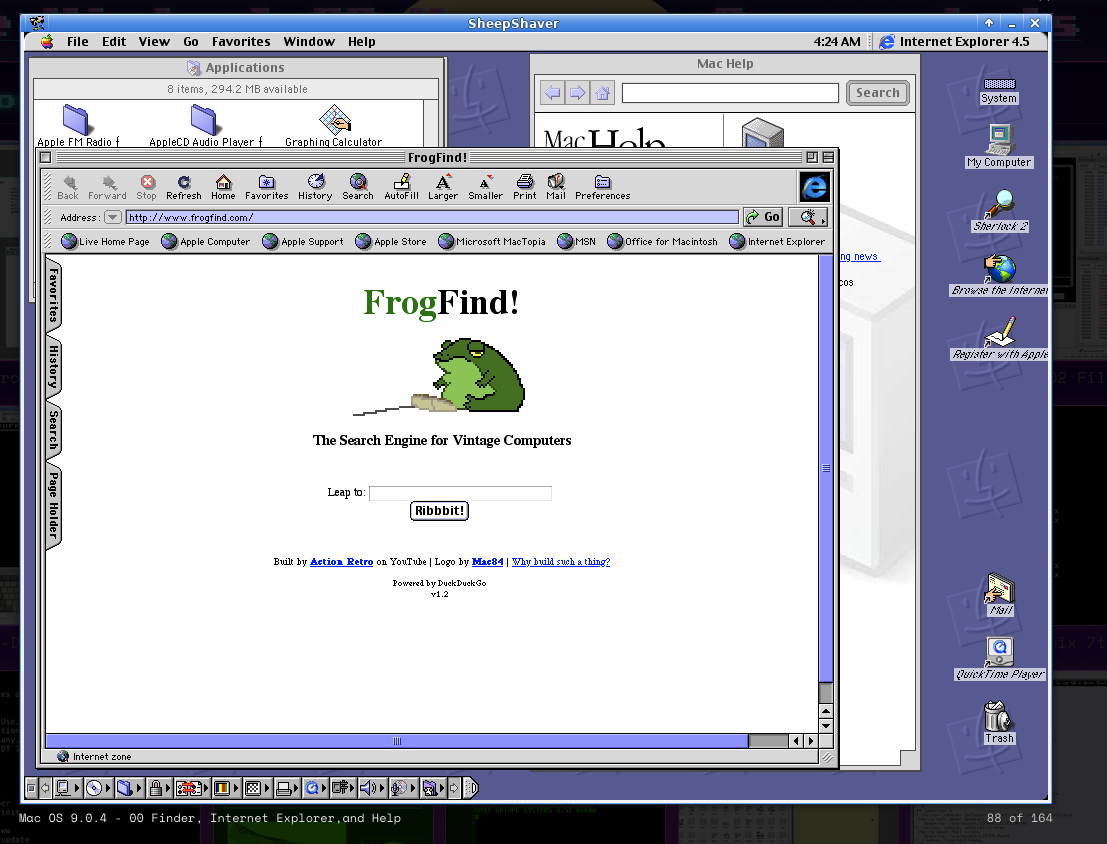Open the Microsoft MacTopia favorites bar link

click(x=492, y=242)
